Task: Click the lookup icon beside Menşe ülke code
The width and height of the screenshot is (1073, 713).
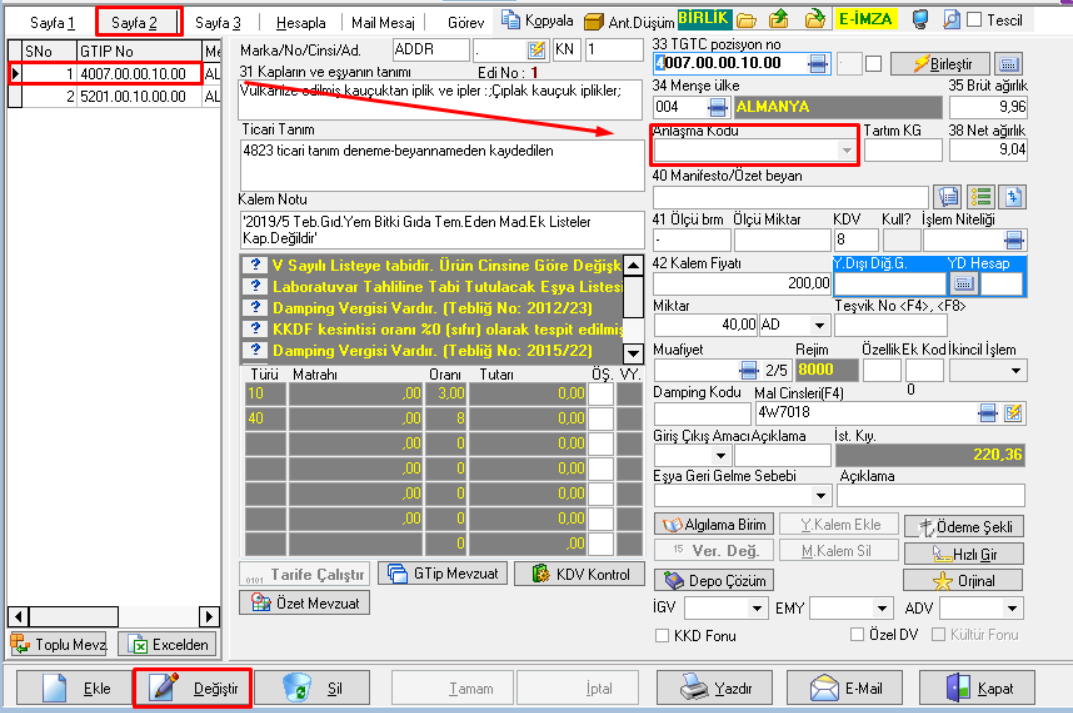Action: click(716, 107)
